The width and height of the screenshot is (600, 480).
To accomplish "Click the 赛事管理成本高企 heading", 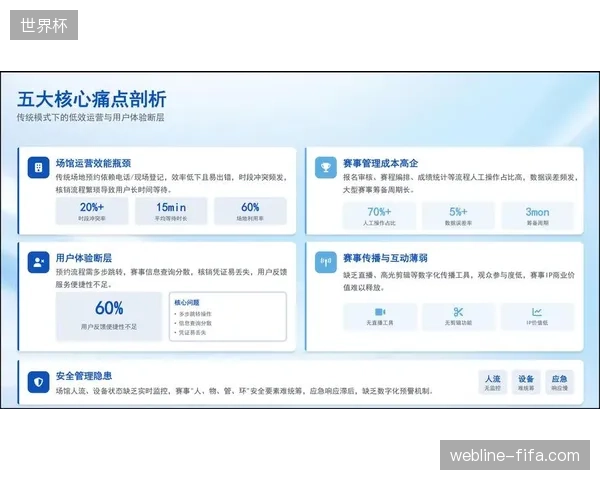I will (x=380, y=163).
